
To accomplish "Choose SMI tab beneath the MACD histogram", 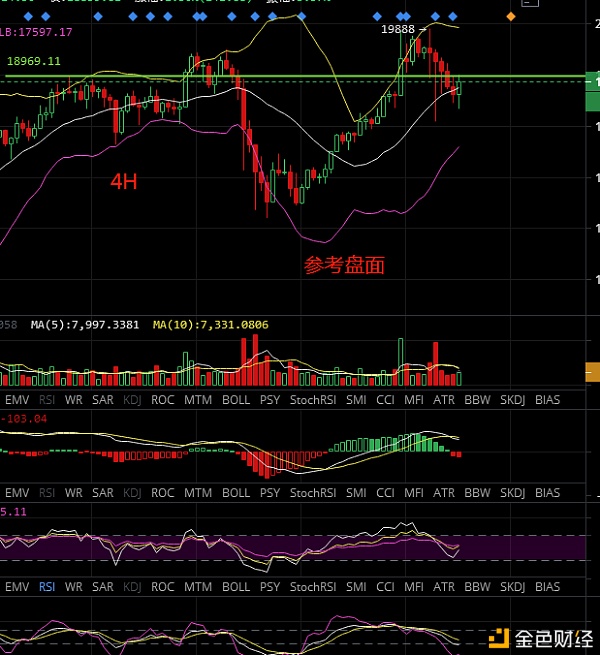I will click(x=356, y=493).
